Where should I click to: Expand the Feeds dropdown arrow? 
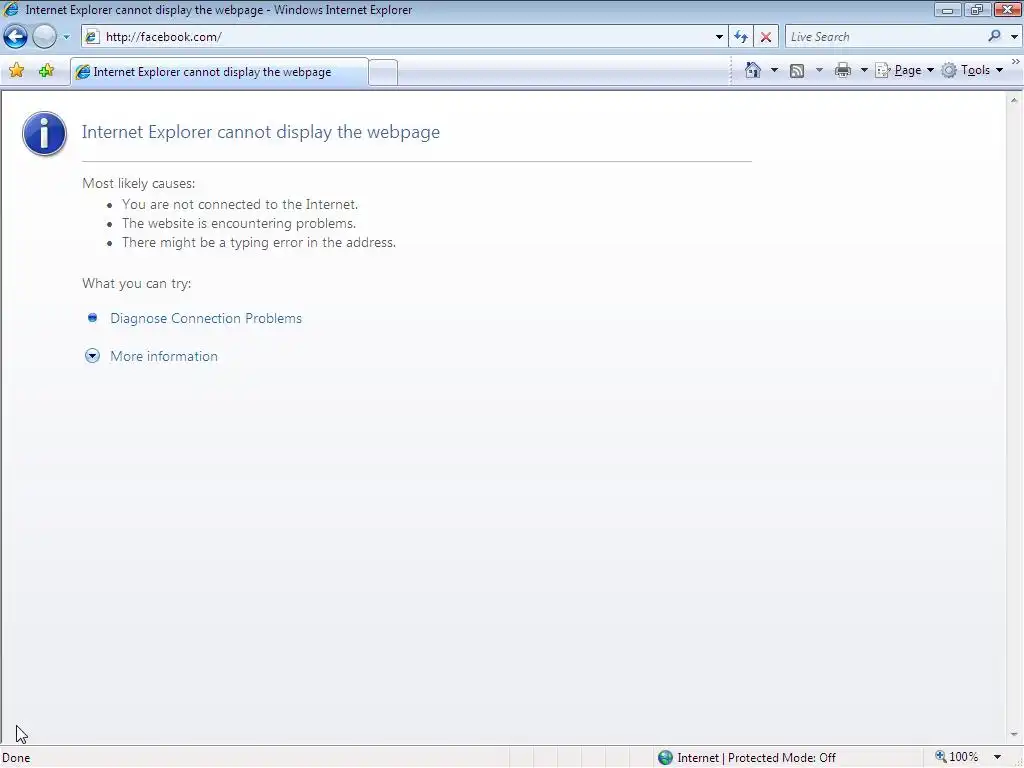(x=819, y=70)
